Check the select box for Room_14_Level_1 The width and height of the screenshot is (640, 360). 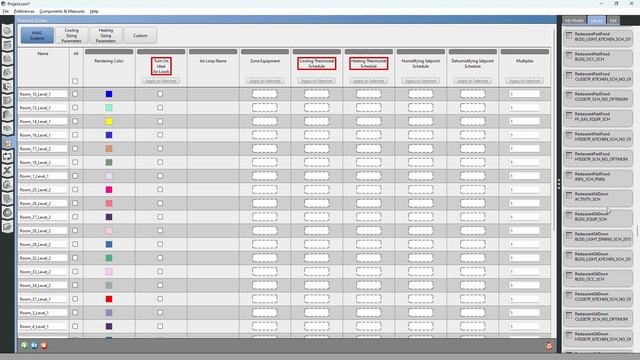tap(75, 121)
